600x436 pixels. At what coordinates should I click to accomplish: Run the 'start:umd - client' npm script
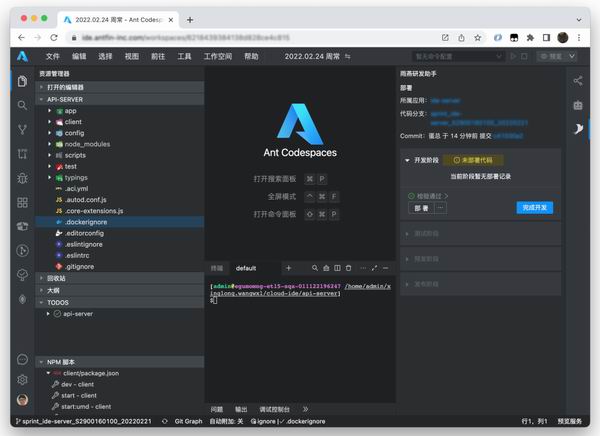pyautogui.click(x=86, y=407)
